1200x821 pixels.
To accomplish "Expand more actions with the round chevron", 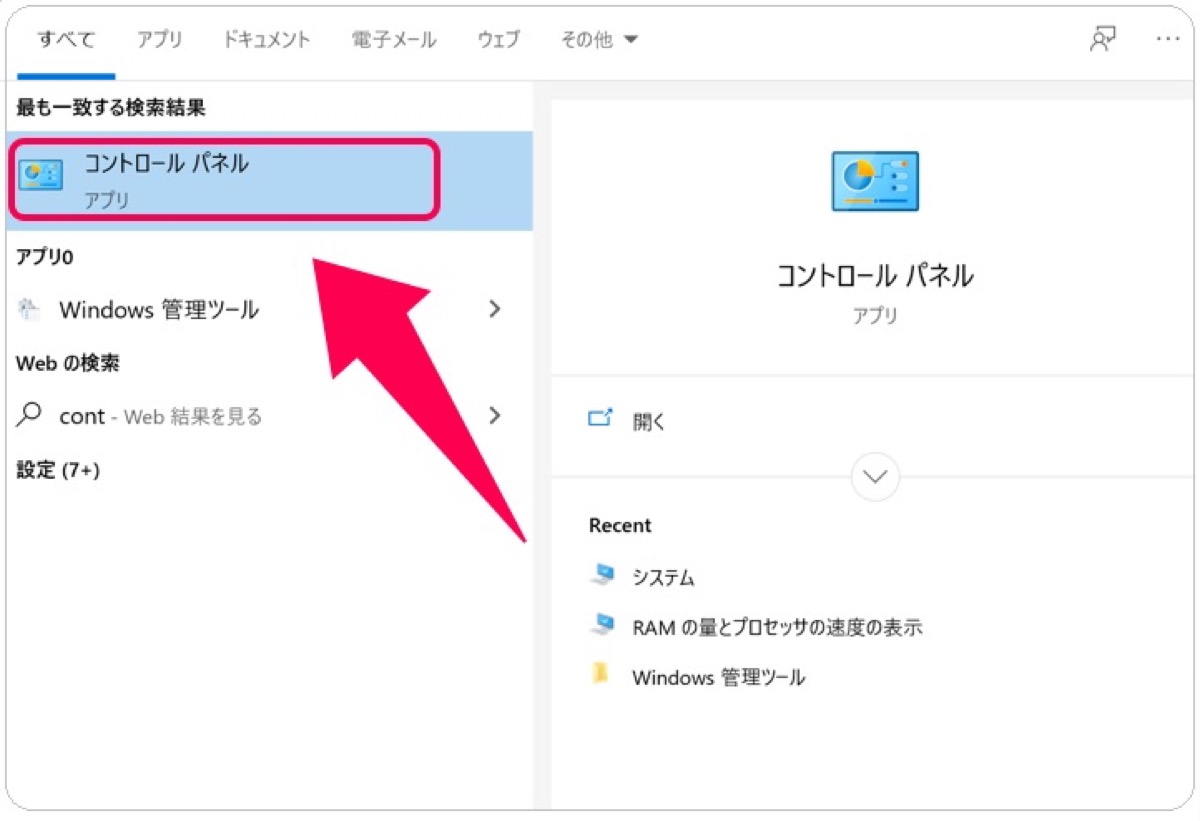I will point(875,477).
